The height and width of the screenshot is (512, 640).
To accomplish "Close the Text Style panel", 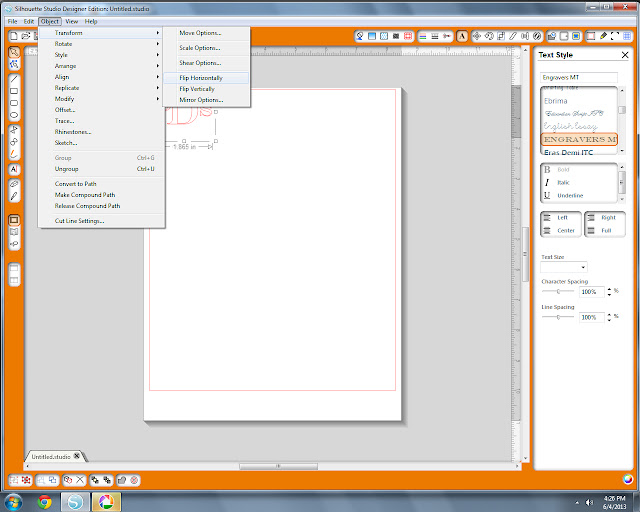I will (x=625, y=55).
